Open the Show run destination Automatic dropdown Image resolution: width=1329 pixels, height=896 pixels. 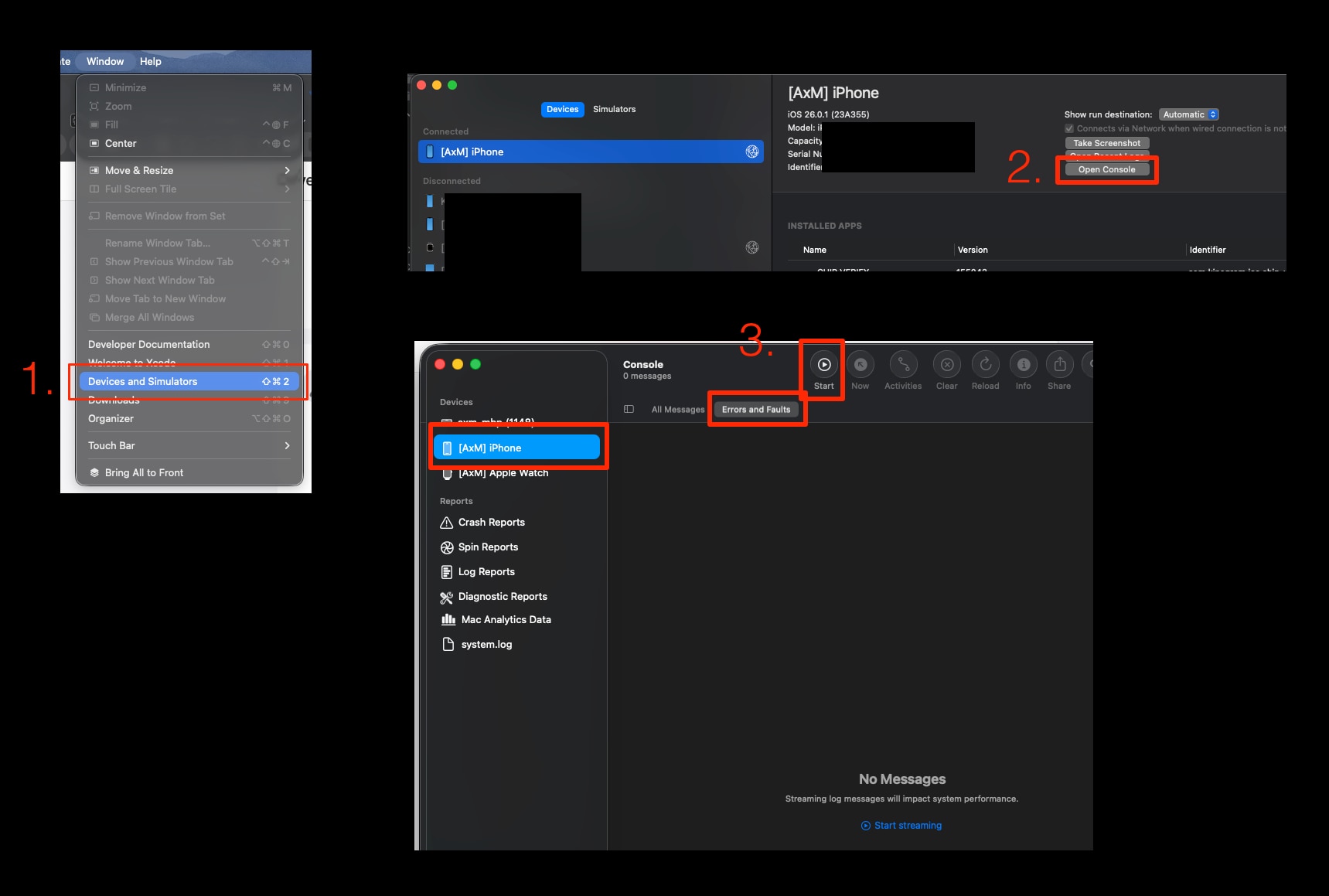point(1188,114)
